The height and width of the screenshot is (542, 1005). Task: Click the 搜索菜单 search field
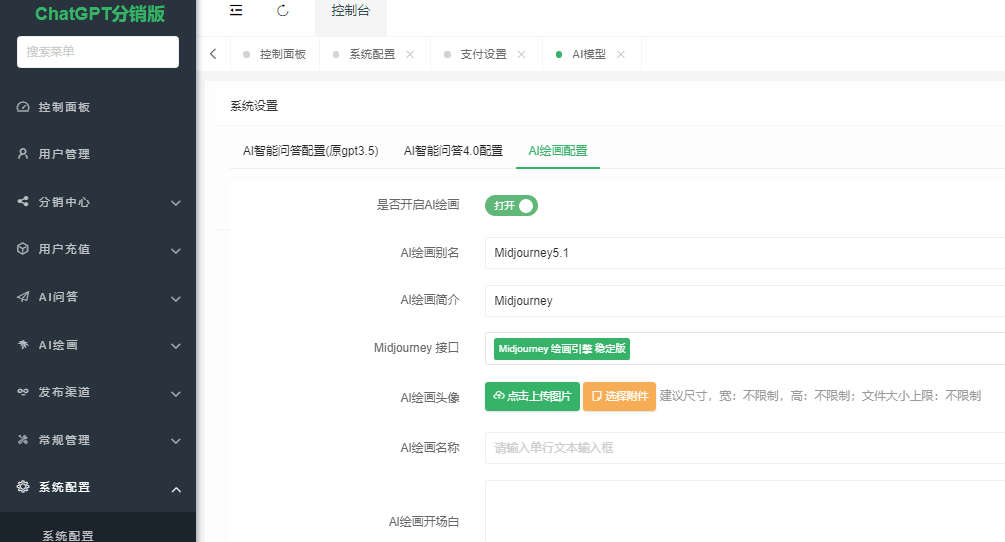click(98, 52)
